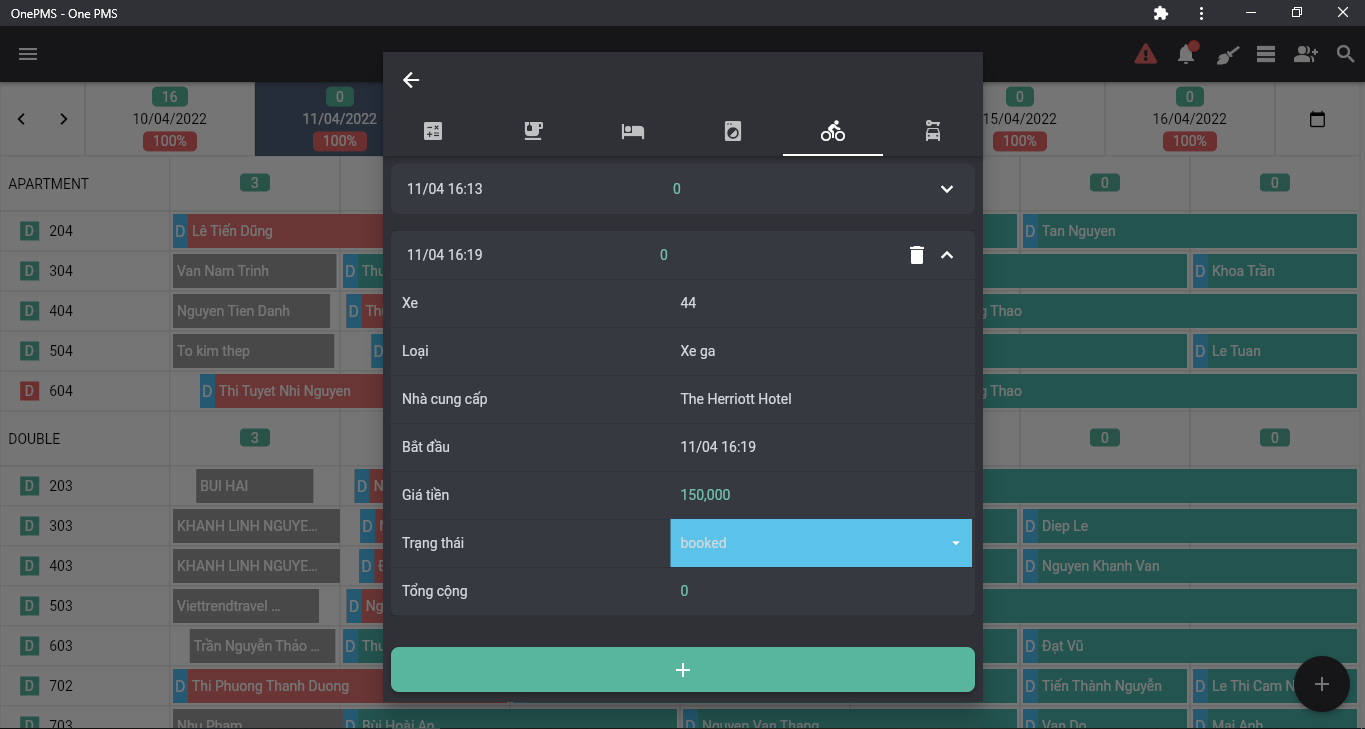Open the hamburger navigation menu
1365x729 pixels.
[x=28, y=54]
